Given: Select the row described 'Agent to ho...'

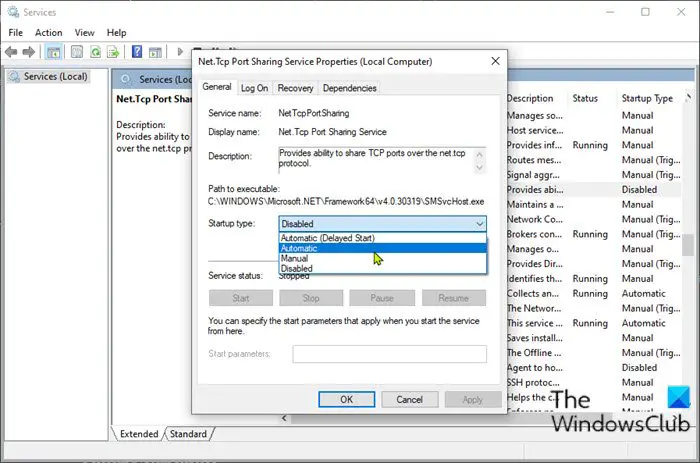Looking at the screenshot, I should pos(594,367).
